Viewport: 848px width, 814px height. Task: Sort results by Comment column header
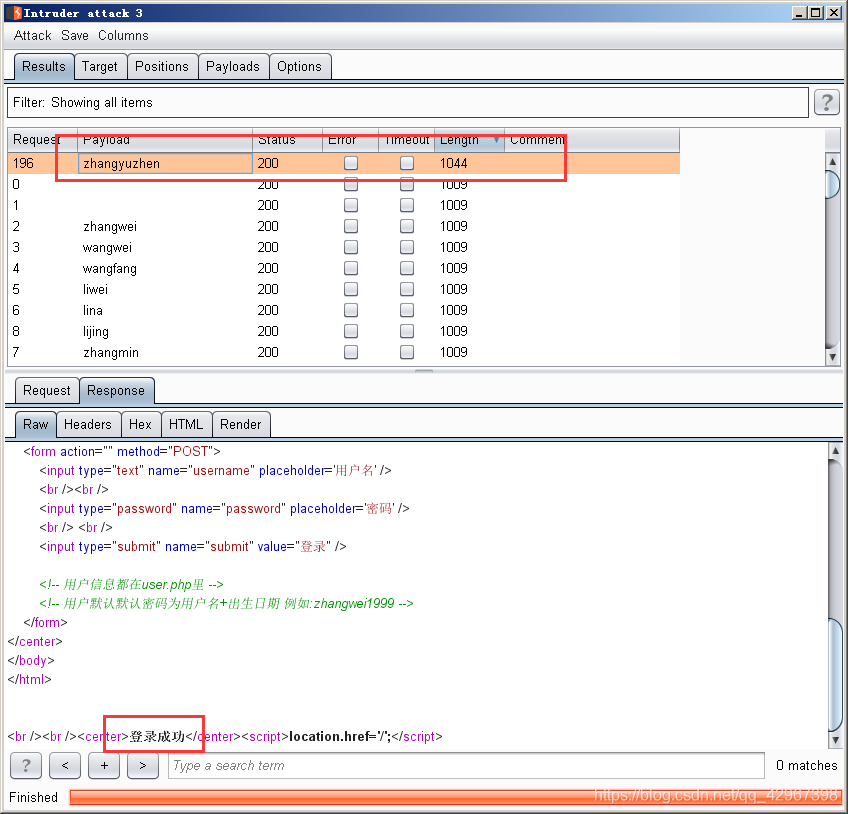592,140
